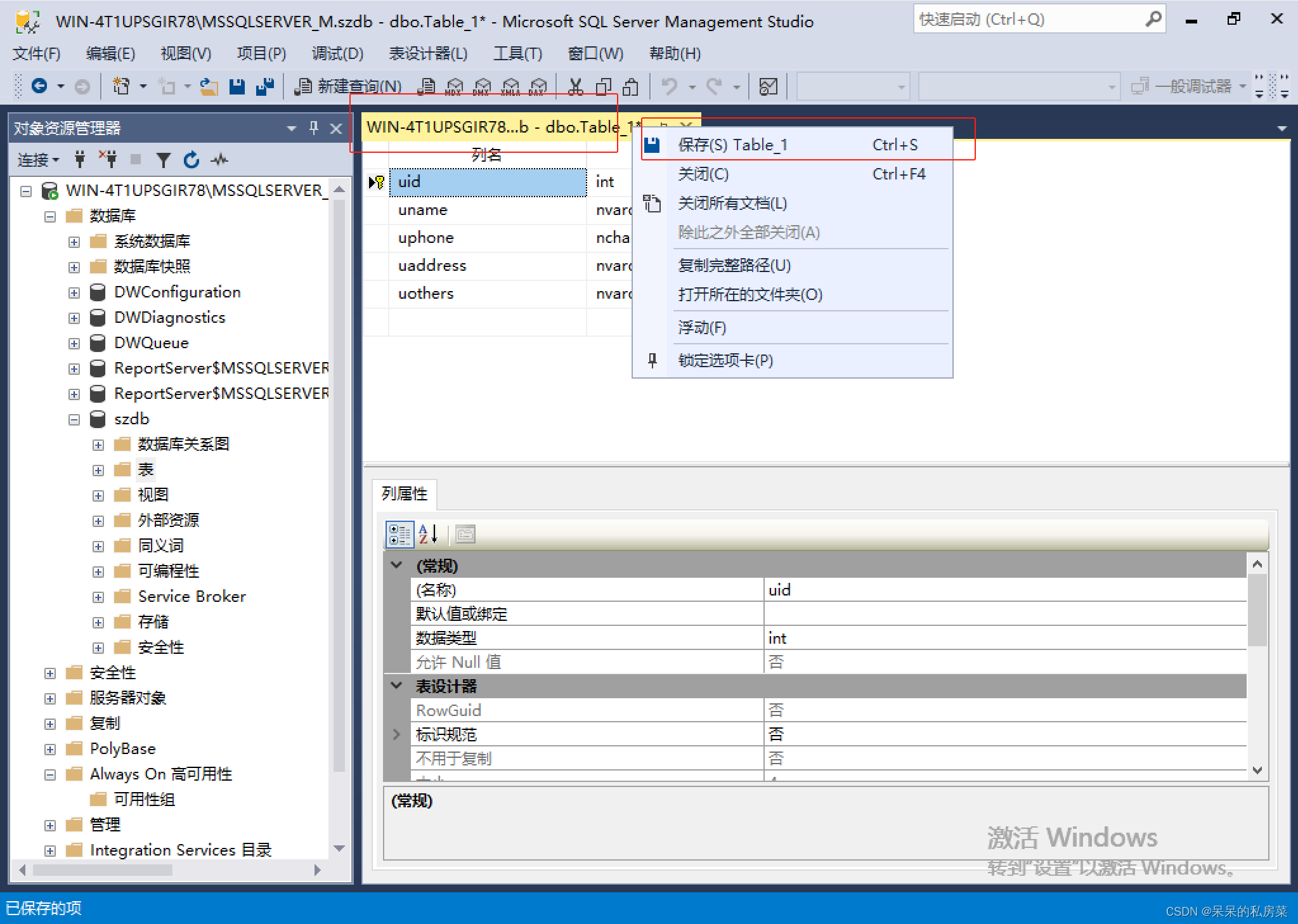
Task: Click the activity monitor icon in toolbar
Action: tap(768, 86)
